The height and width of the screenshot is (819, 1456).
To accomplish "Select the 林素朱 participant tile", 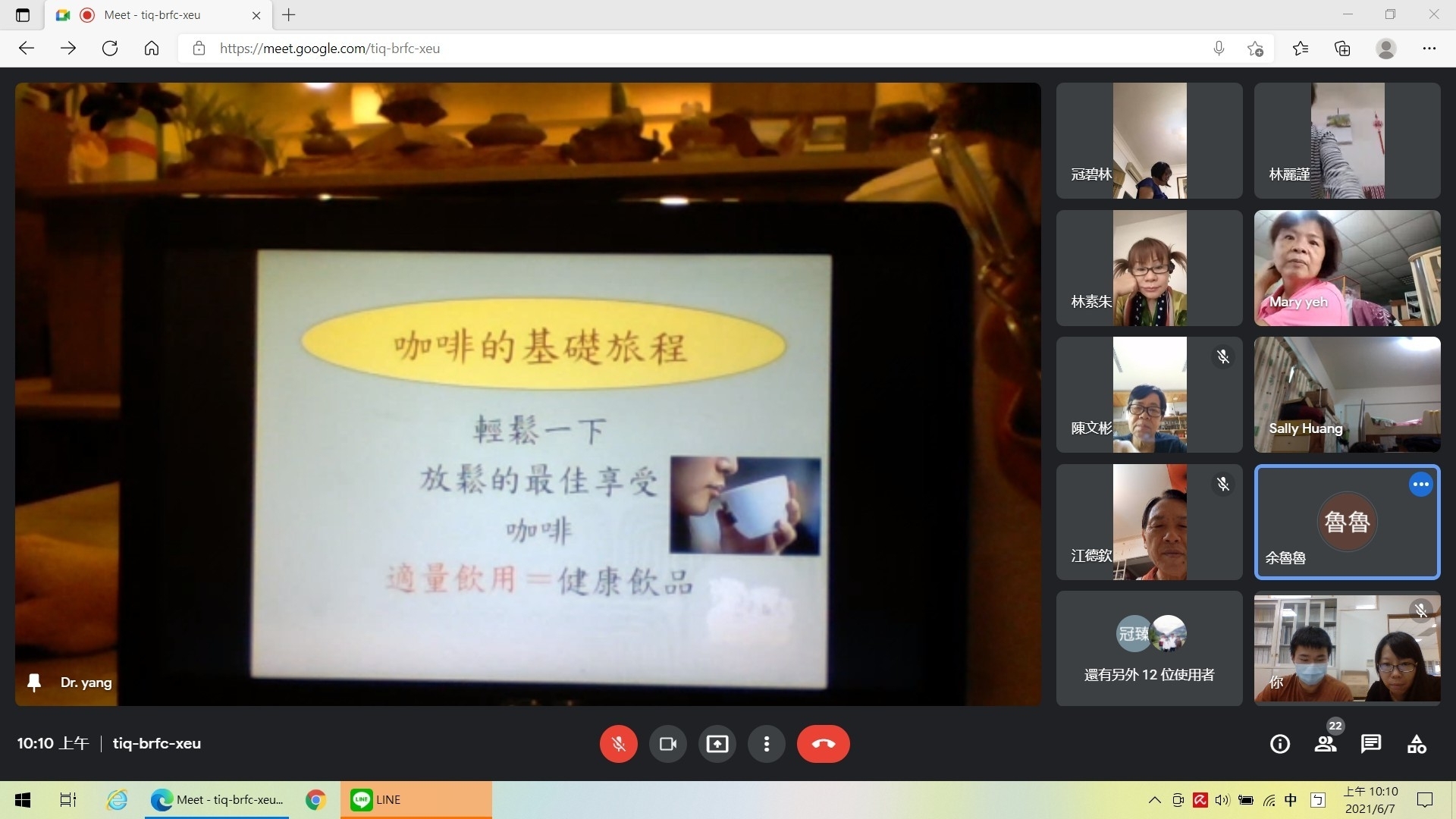I will tap(1150, 268).
